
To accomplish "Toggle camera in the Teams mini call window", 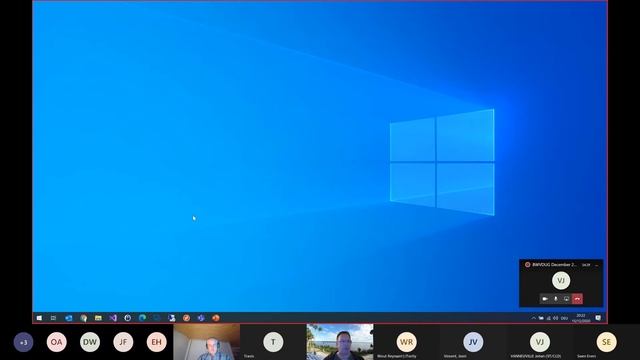I will point(545,299).
